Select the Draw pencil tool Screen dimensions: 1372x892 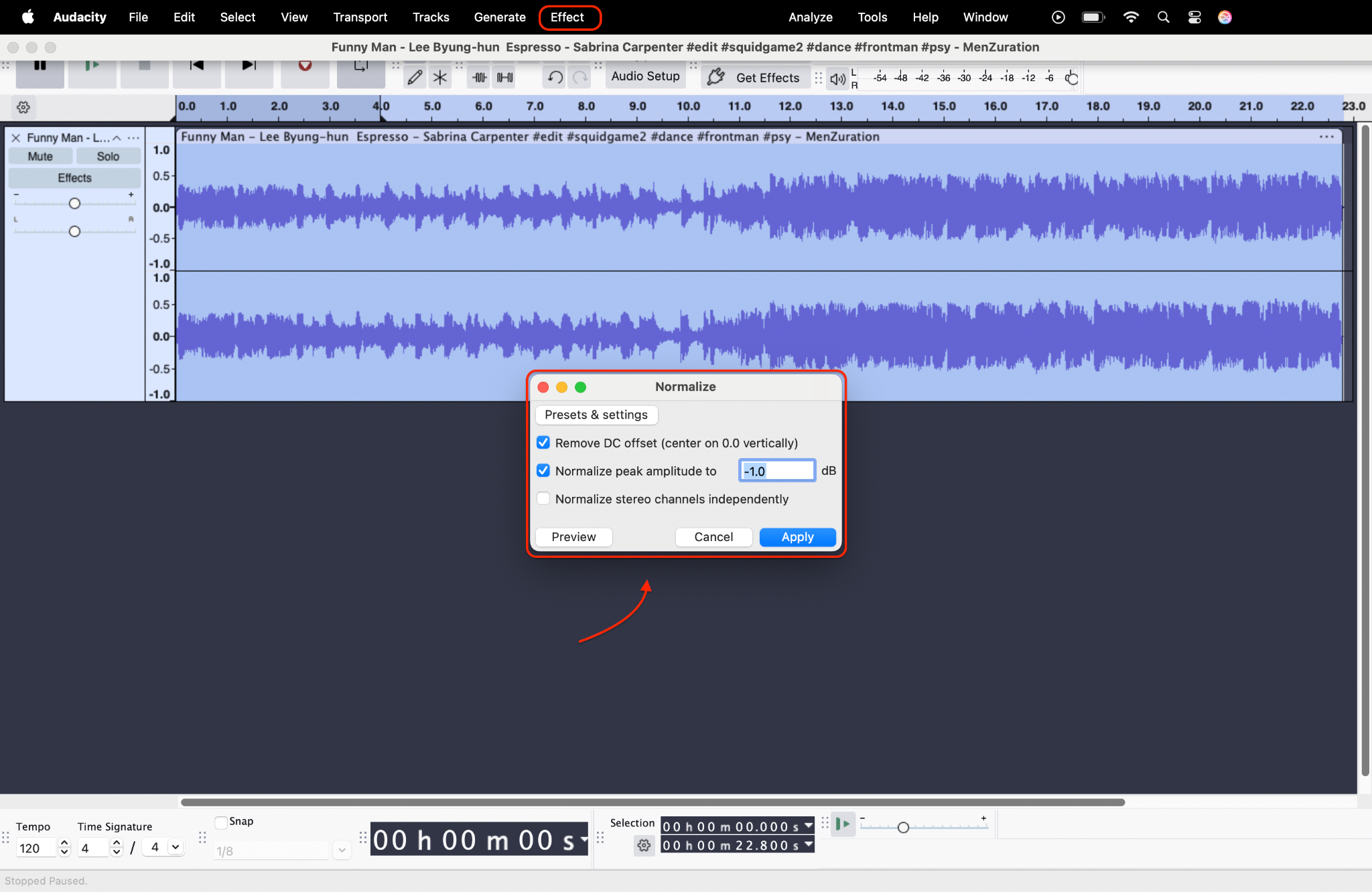(415, 78)
